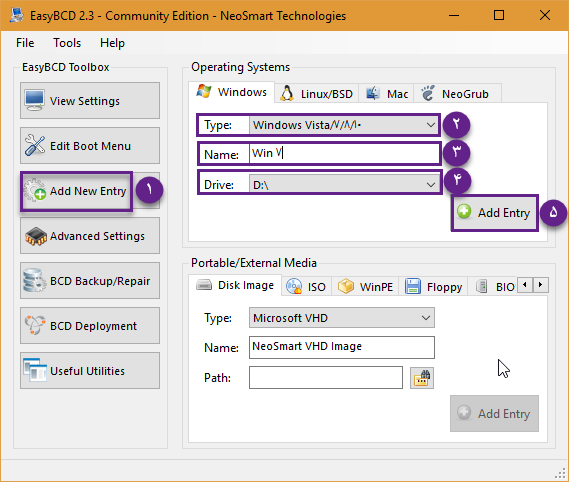Open the Microsoft VHD type dropdown
The height and width of the screenshot is (482, 569).
tap(341, 318)
